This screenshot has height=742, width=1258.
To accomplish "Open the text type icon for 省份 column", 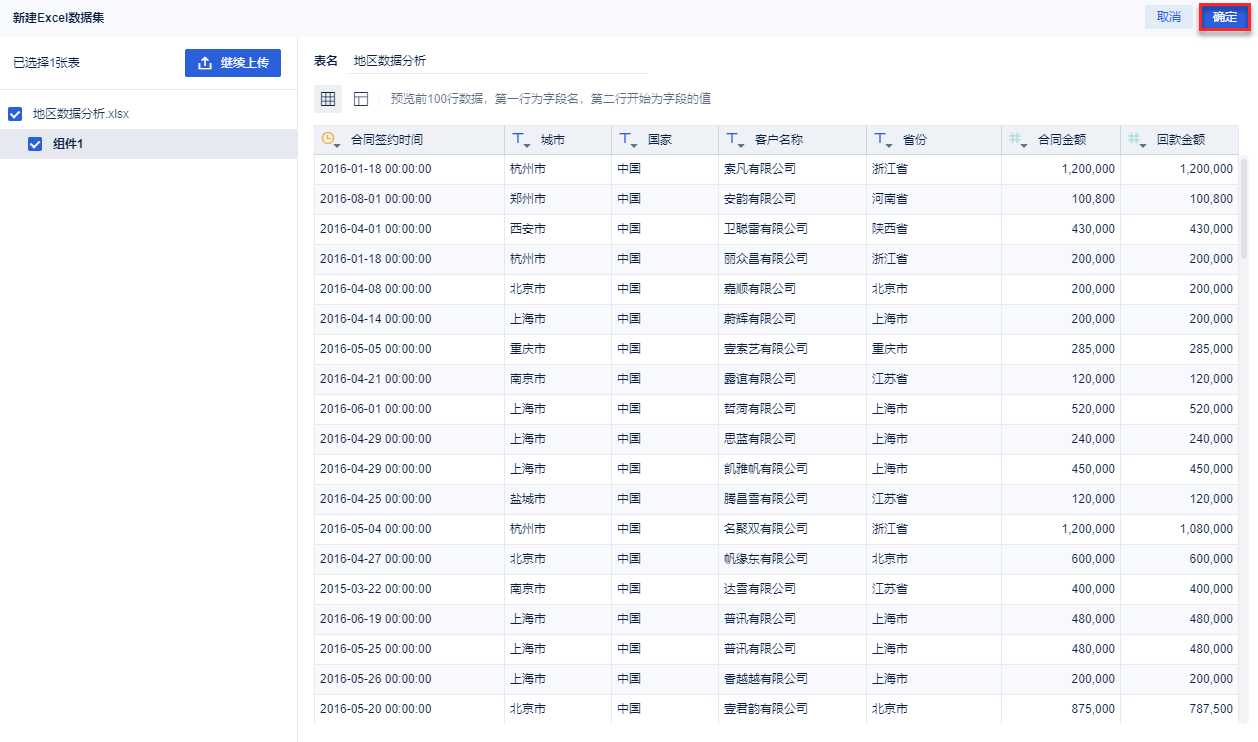I will [884, 140].
